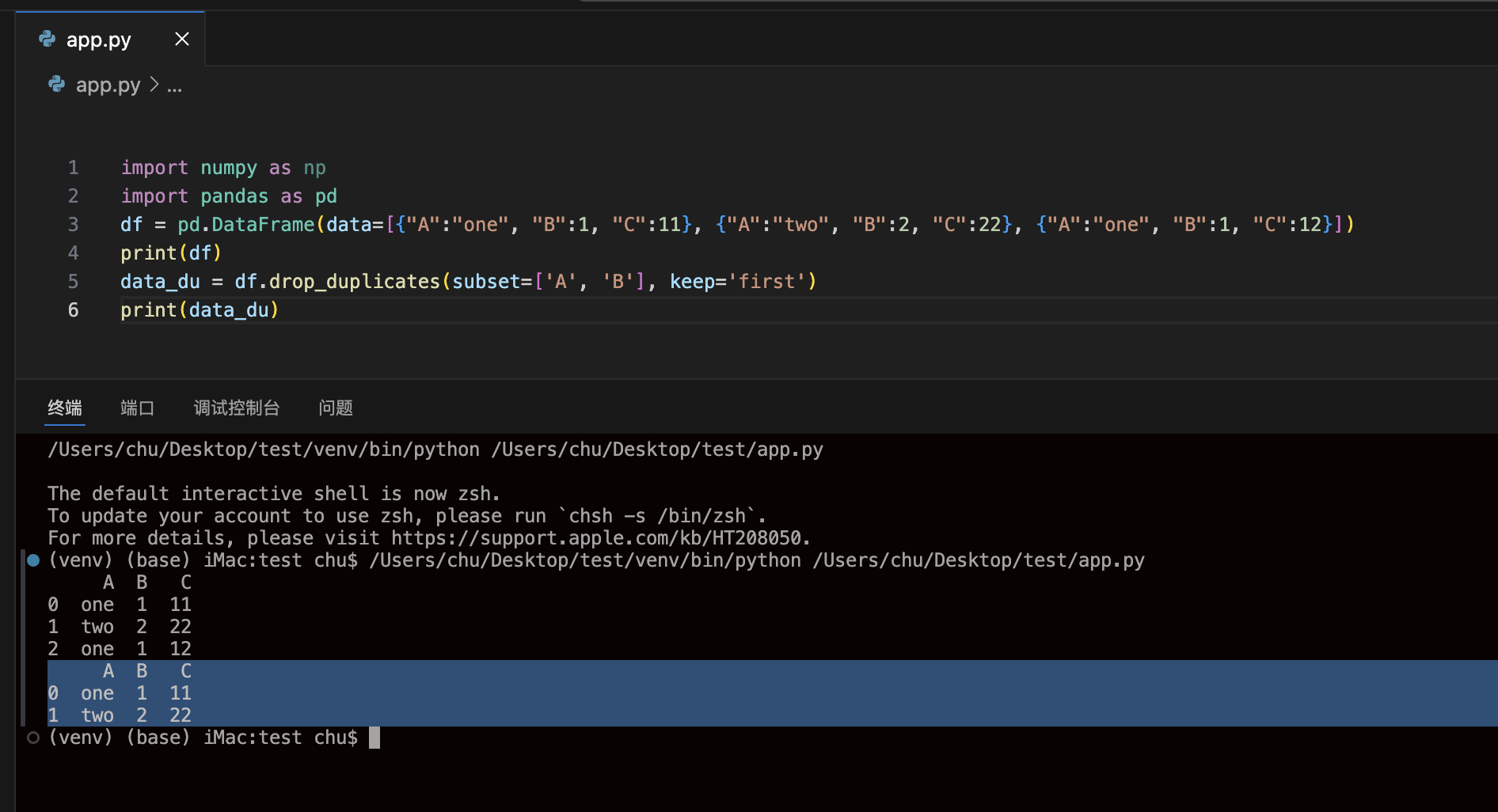Place cursor on drop_duplicates in line 5
The image size is (1498, 812).
pyautogui.click(x=354, y=282)
